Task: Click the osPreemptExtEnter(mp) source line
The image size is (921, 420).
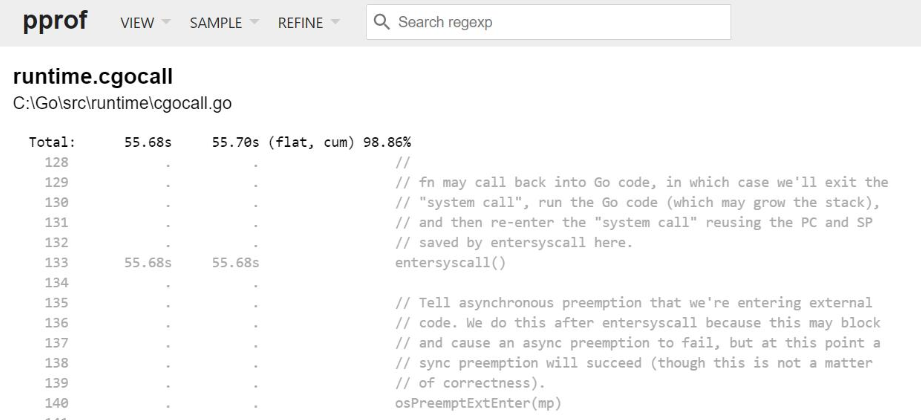Action: pyautogui.click(x=478, y=403)
